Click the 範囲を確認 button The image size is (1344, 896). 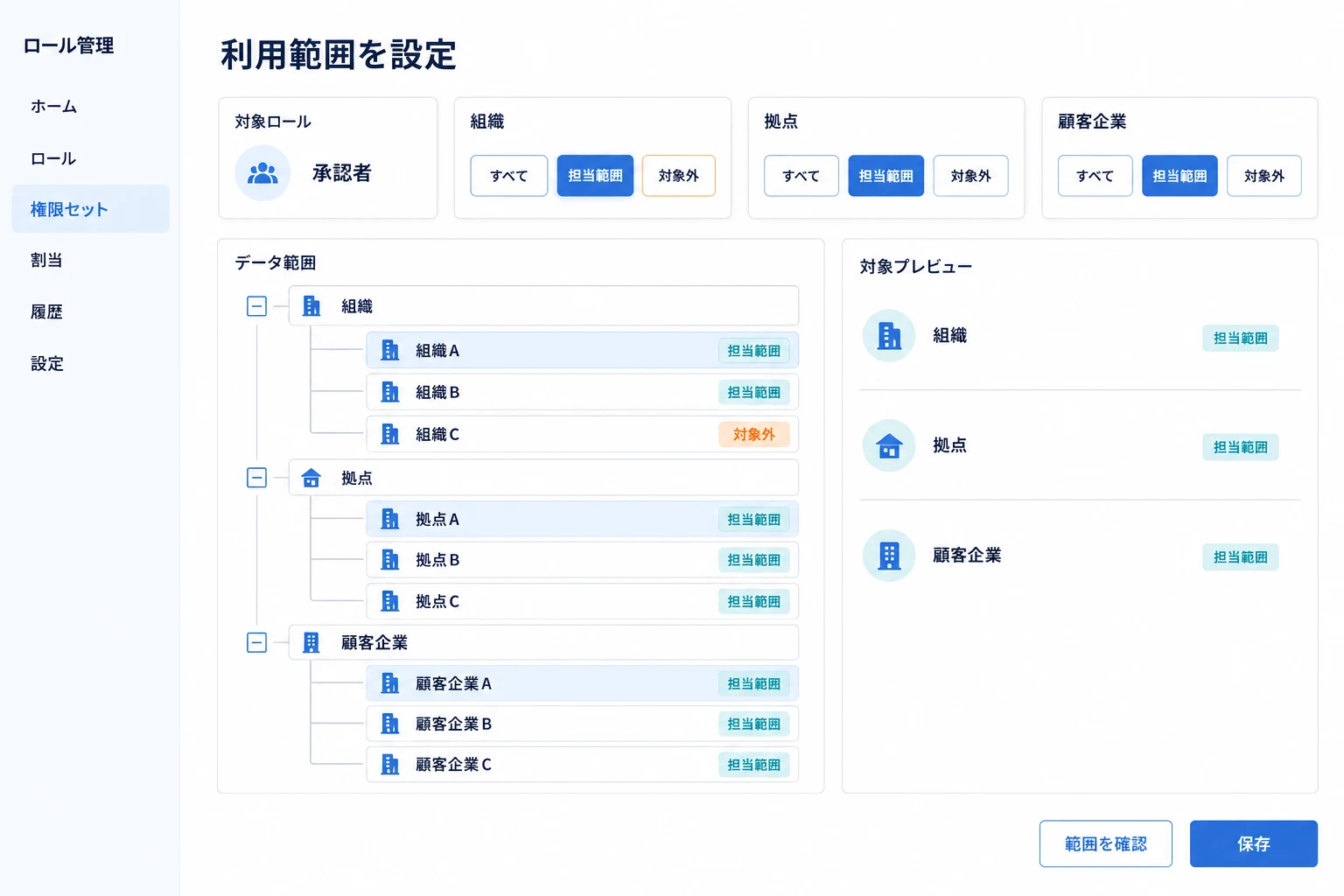click(x=1106, y=843)
